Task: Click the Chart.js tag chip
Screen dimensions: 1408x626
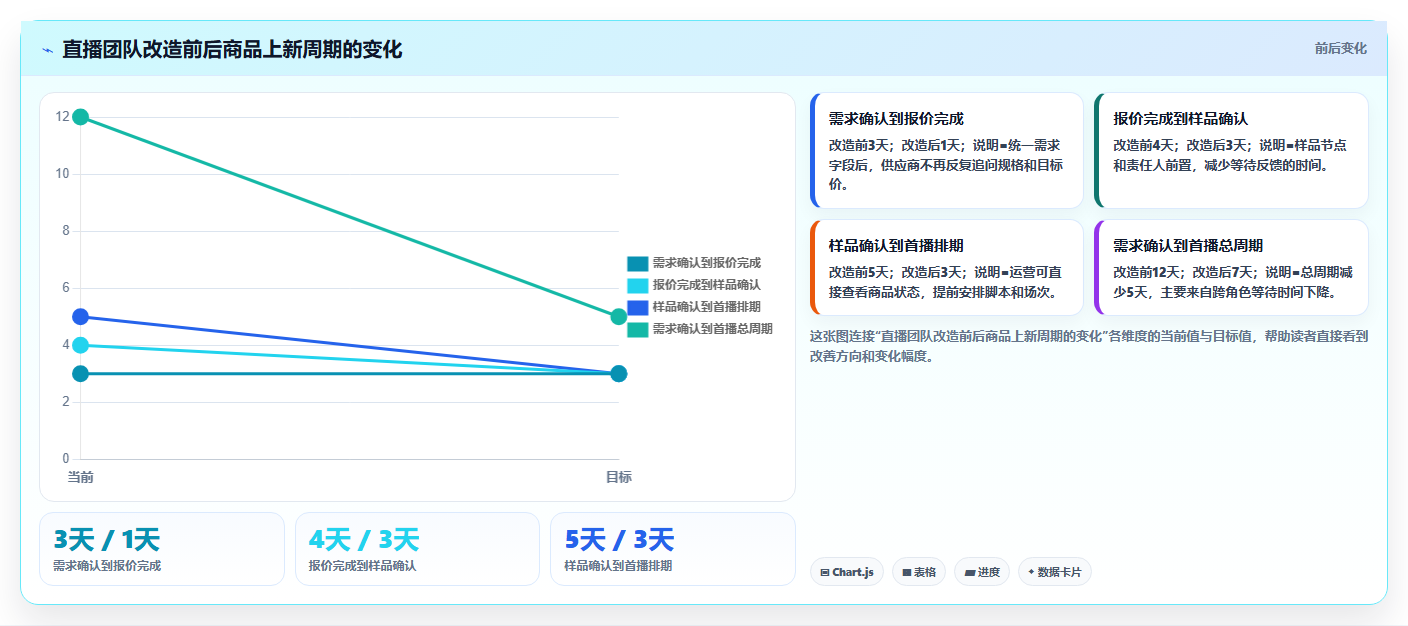Action: pos(847,572)
